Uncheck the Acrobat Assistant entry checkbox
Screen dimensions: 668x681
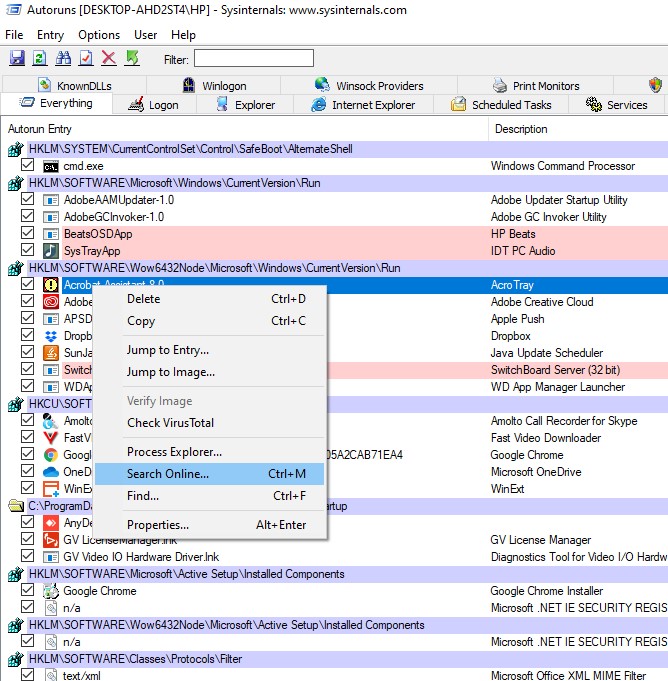27,284
